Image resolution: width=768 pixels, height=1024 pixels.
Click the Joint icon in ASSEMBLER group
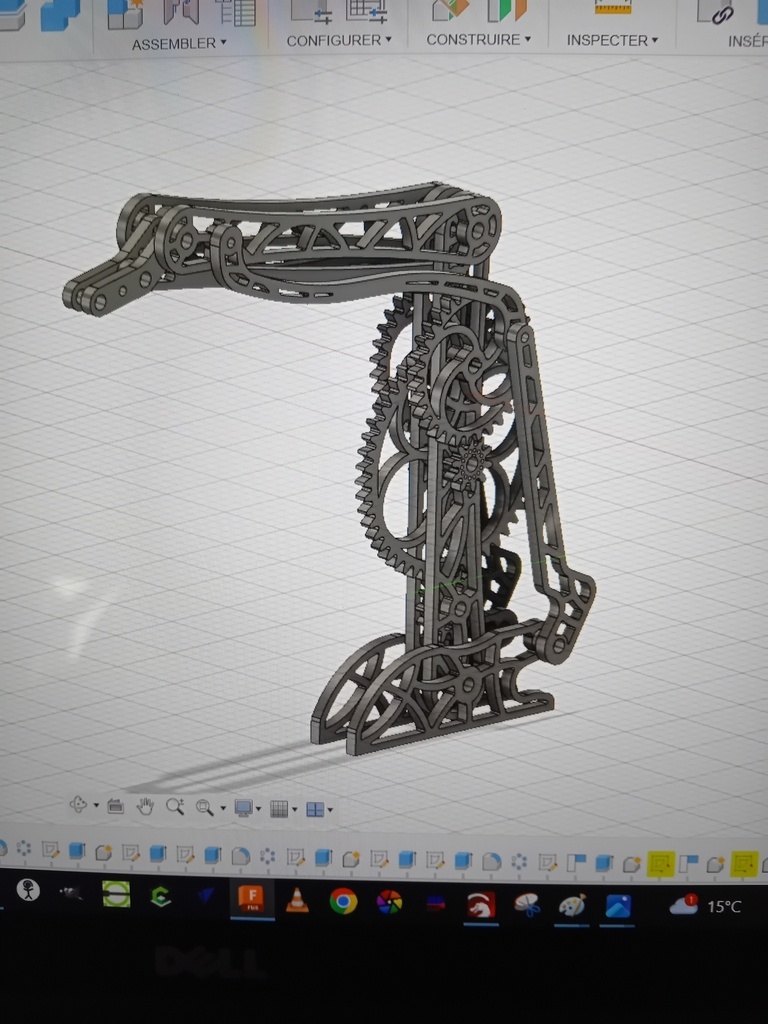point(181,12)
